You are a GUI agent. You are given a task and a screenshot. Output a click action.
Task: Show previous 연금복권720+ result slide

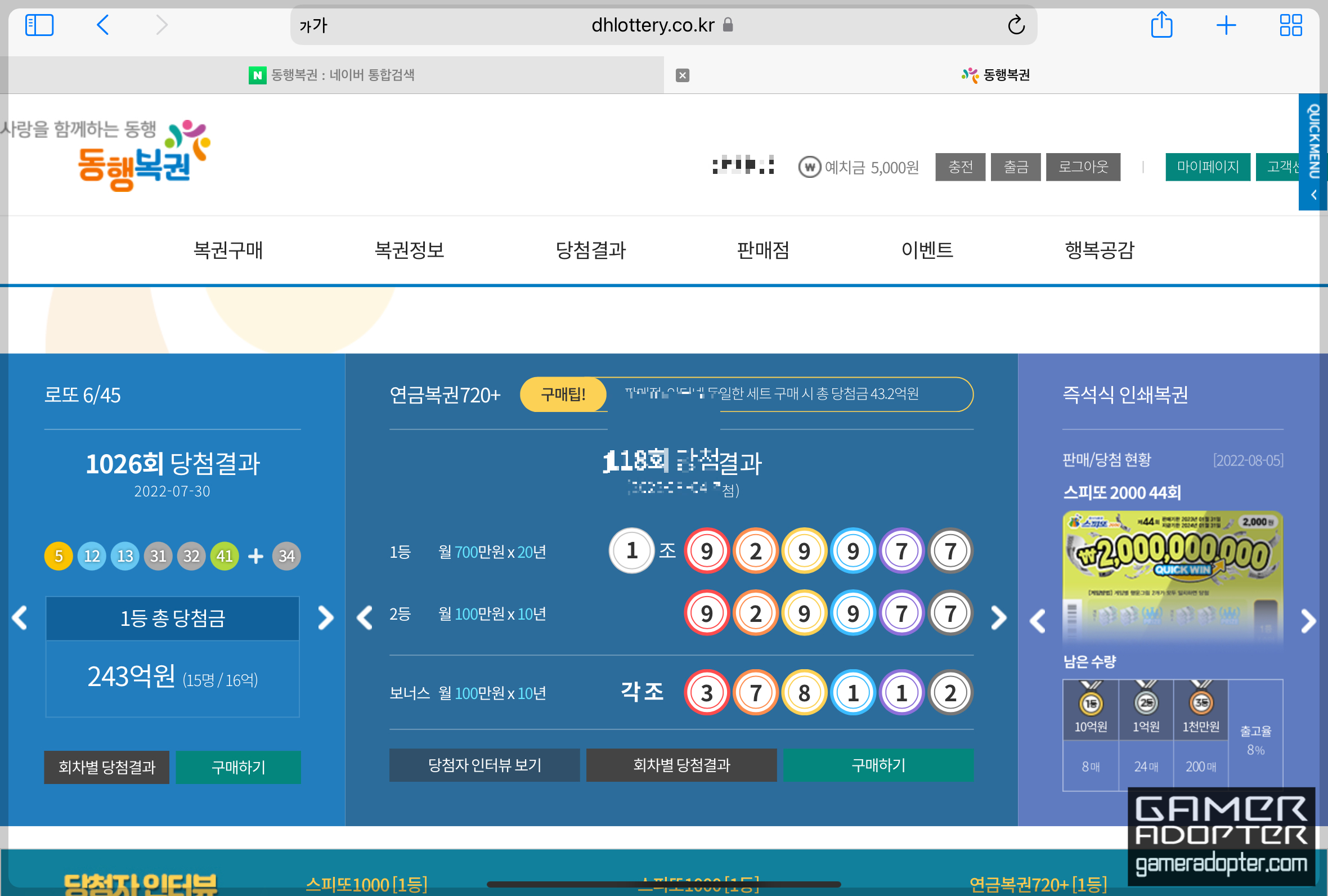(365, 618)
